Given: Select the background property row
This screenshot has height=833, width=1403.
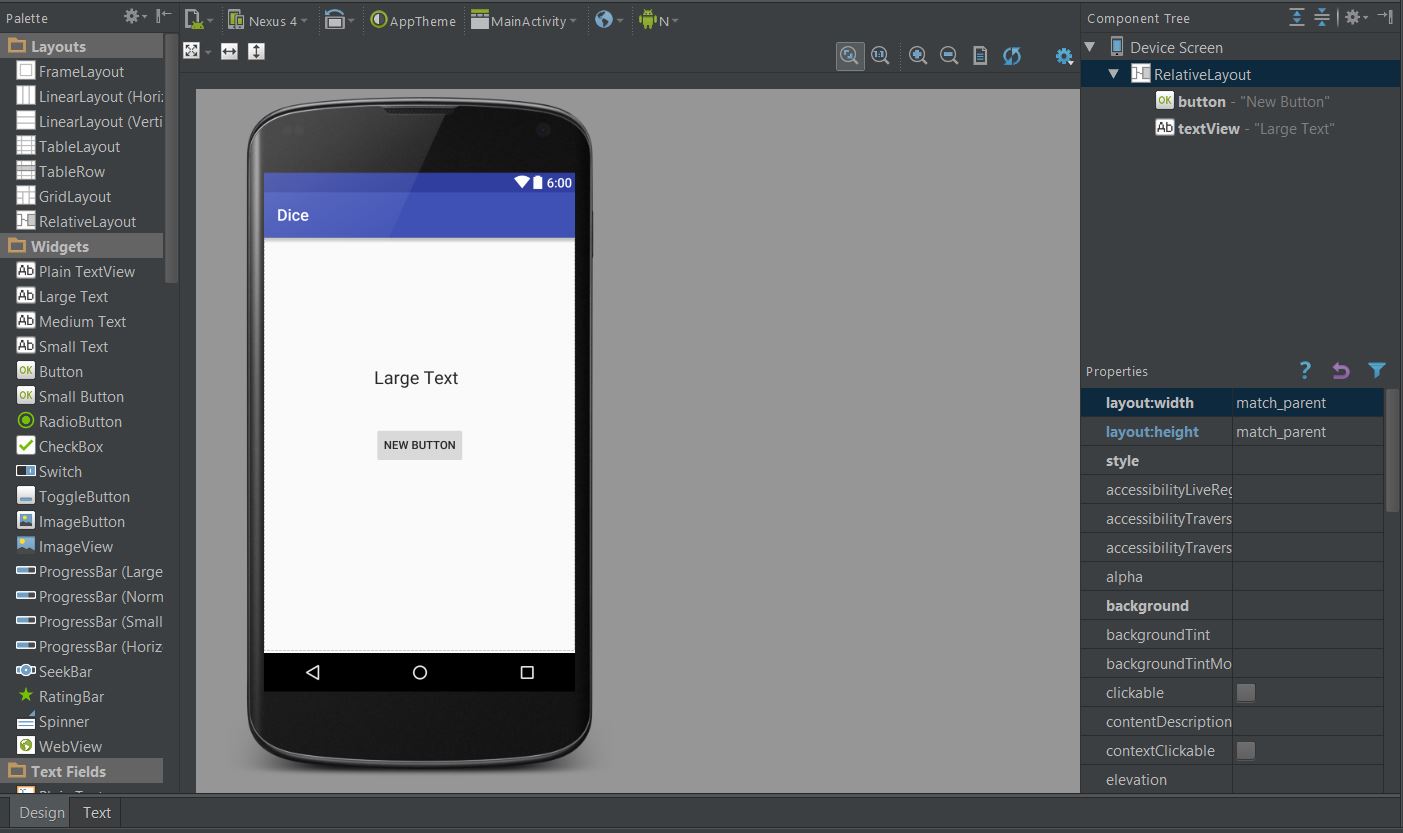Looking at the screenshot, I should pos(1232,606).
